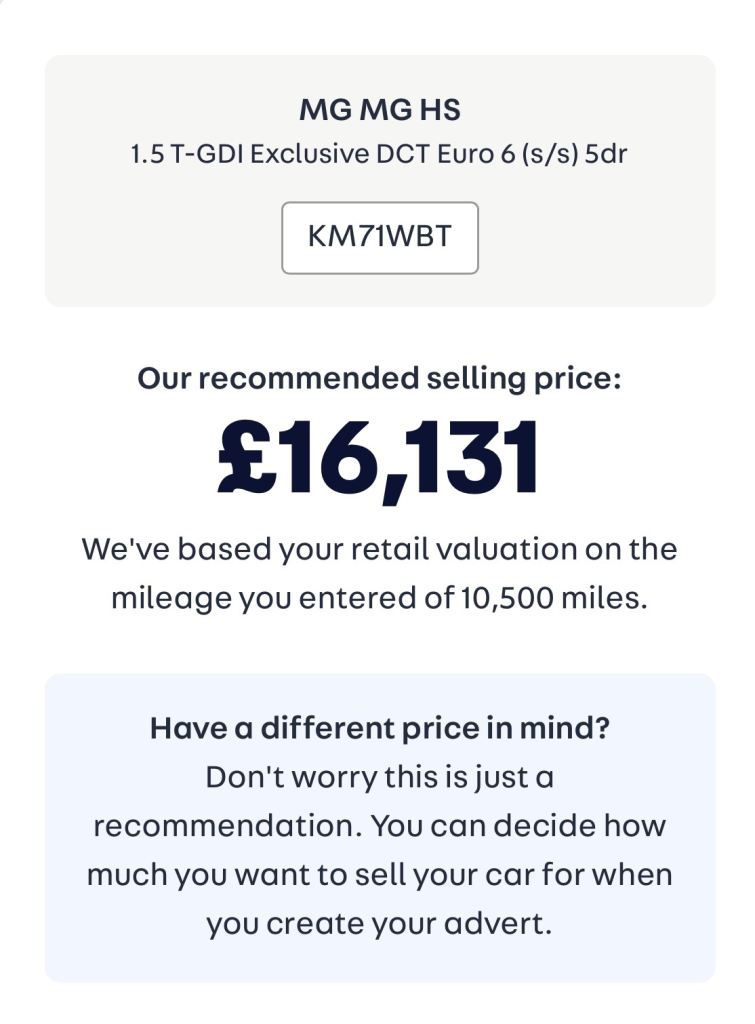Image resolution: width=755 pixels, height=1024 pixels.
Task: Click the £16,131 price figure
Action: point(380,458)
